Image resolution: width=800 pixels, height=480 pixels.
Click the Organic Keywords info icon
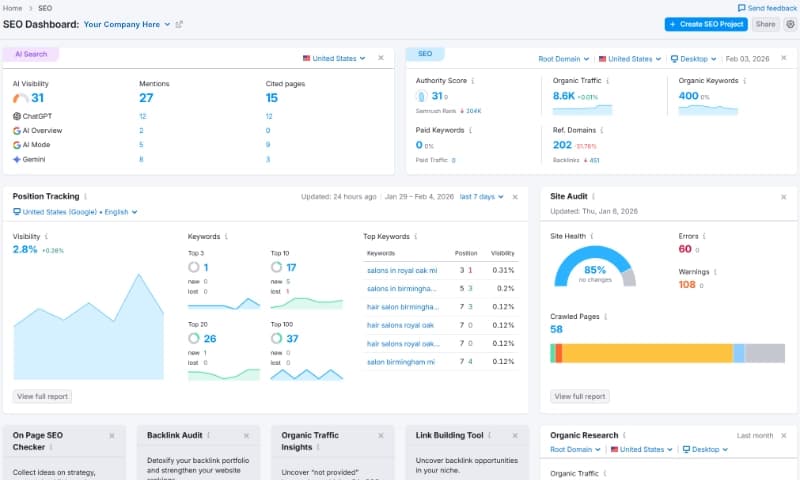point(745,81)
